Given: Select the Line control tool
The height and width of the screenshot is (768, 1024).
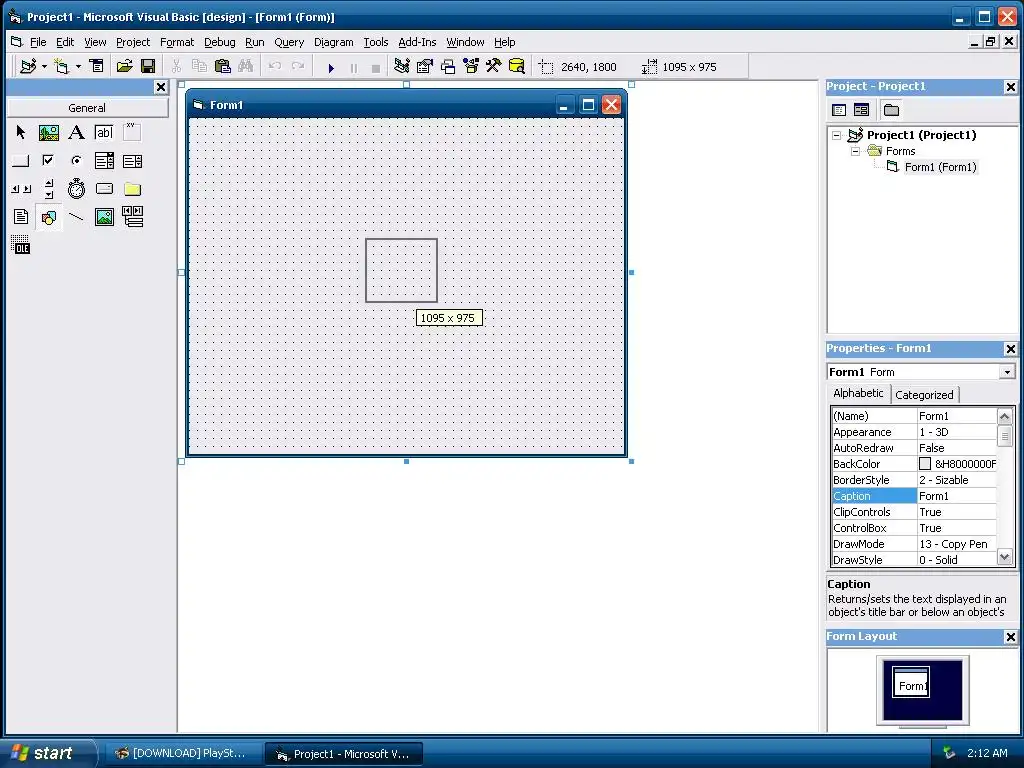Looking at the screenshot, I should point(76,217).
